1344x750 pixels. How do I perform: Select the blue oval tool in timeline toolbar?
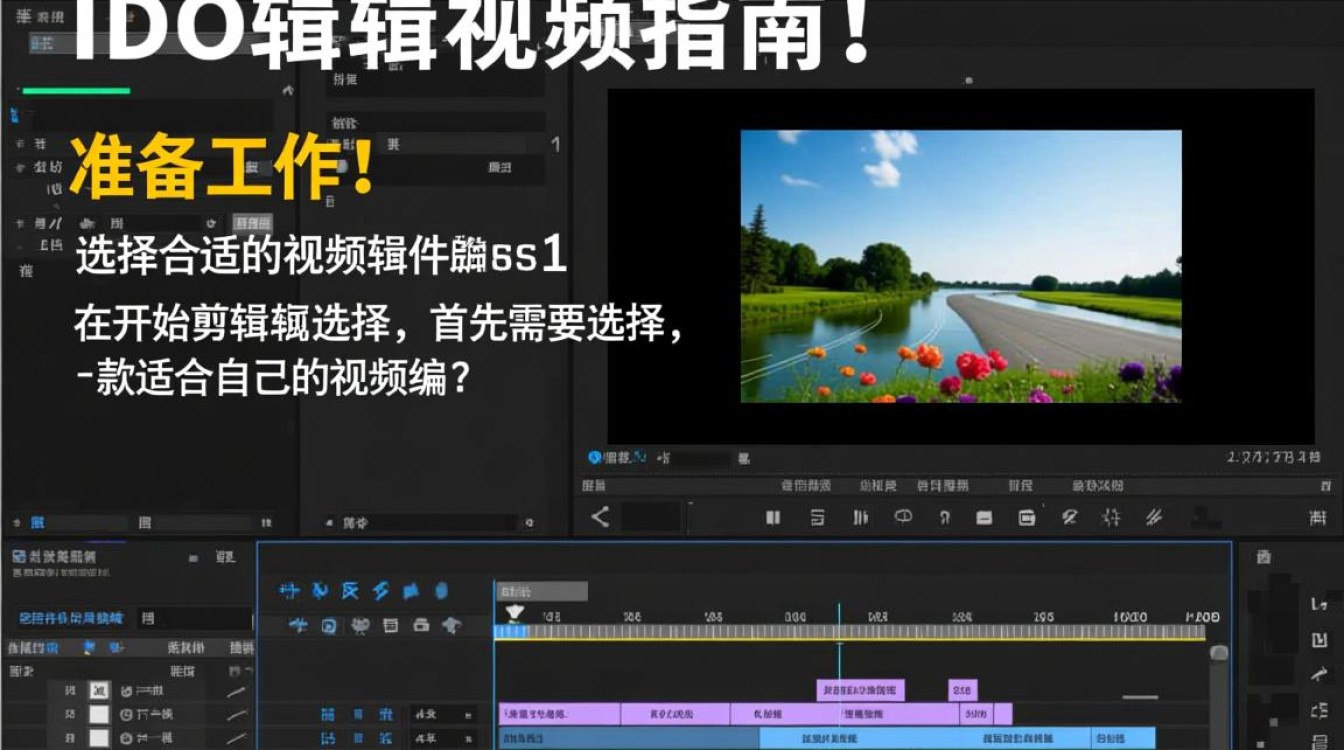[x=442, y=591]
